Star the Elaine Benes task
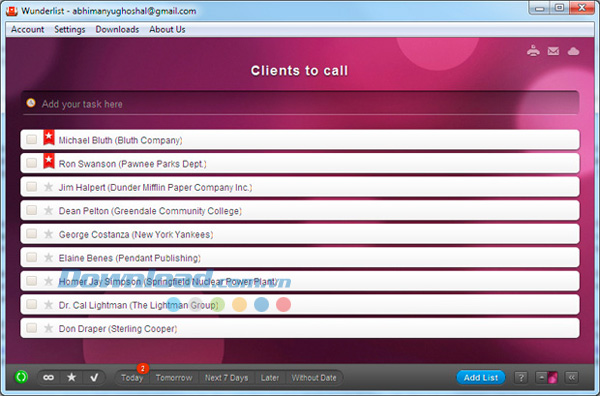 (48, 257)
